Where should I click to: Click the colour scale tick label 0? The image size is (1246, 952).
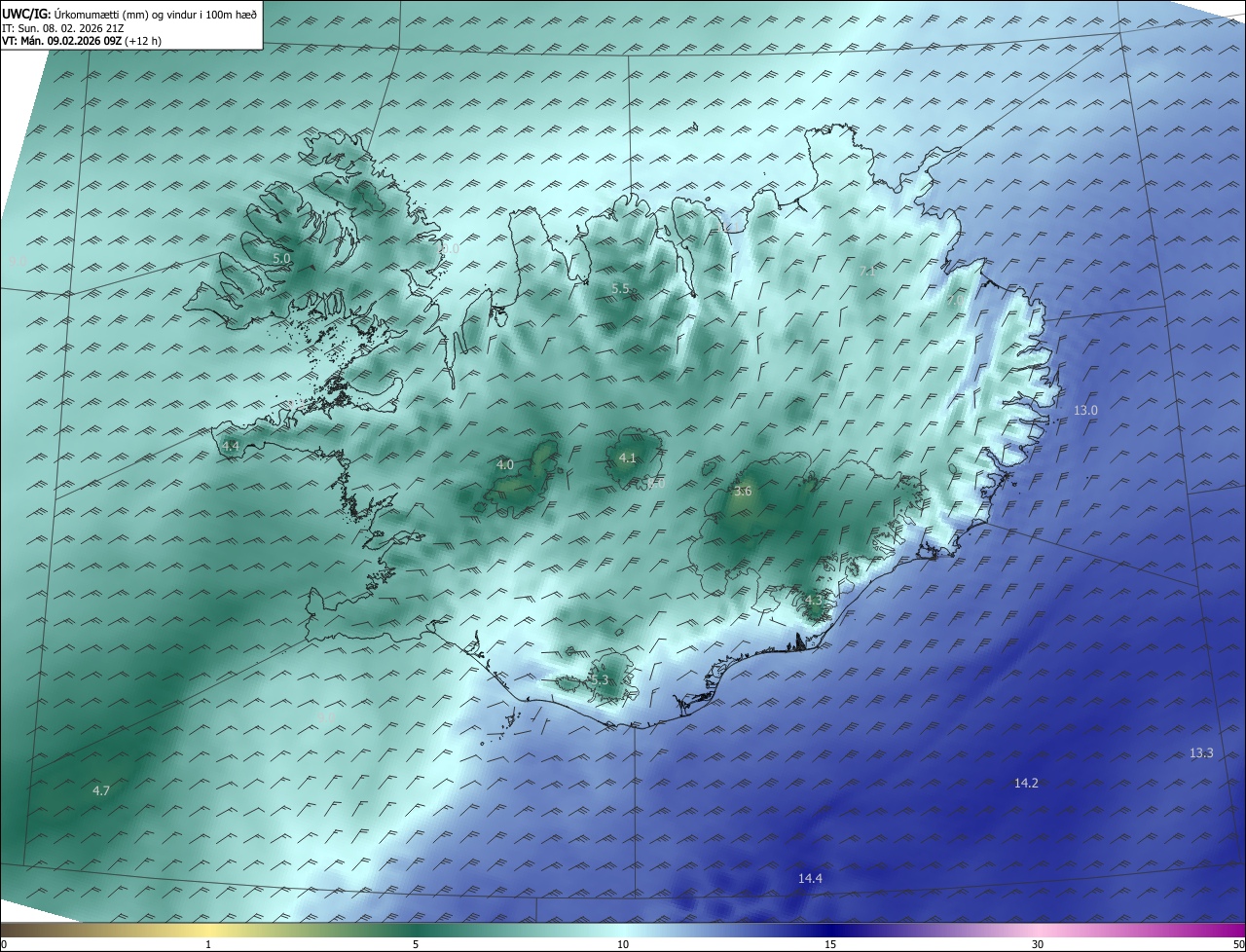(4, 944)
